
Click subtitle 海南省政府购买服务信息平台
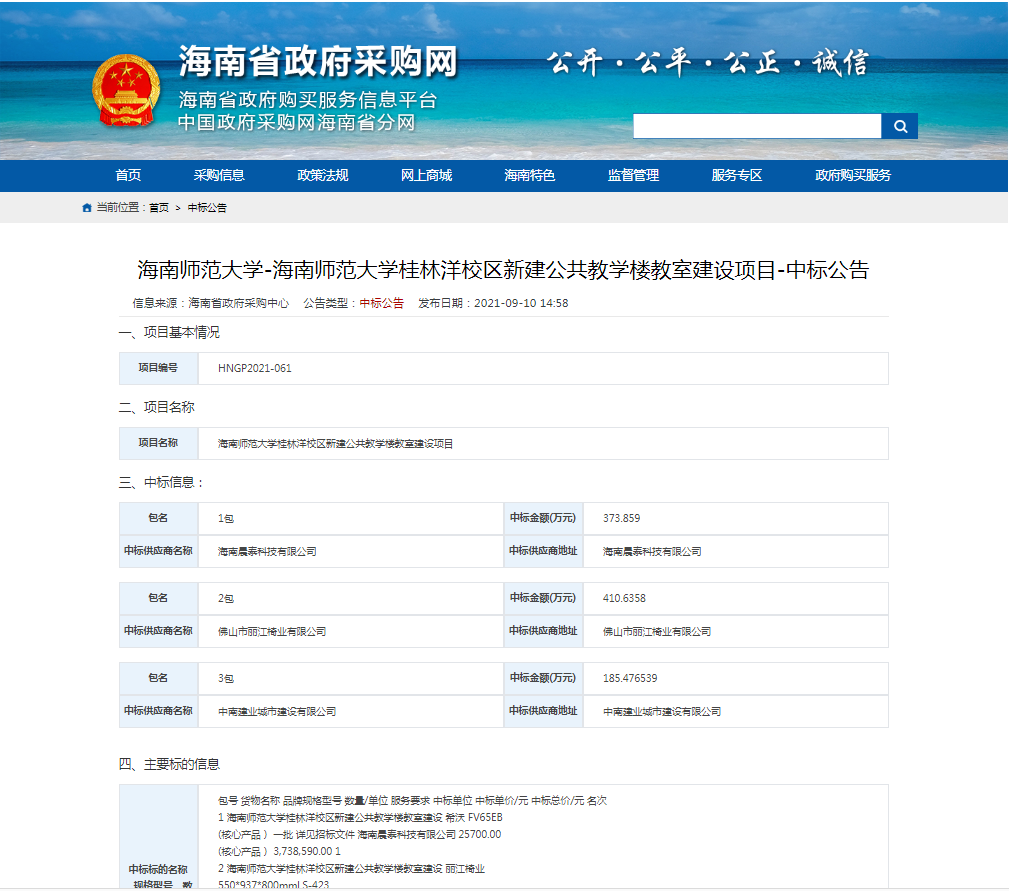pyautogui.click(x=308, y=100)
